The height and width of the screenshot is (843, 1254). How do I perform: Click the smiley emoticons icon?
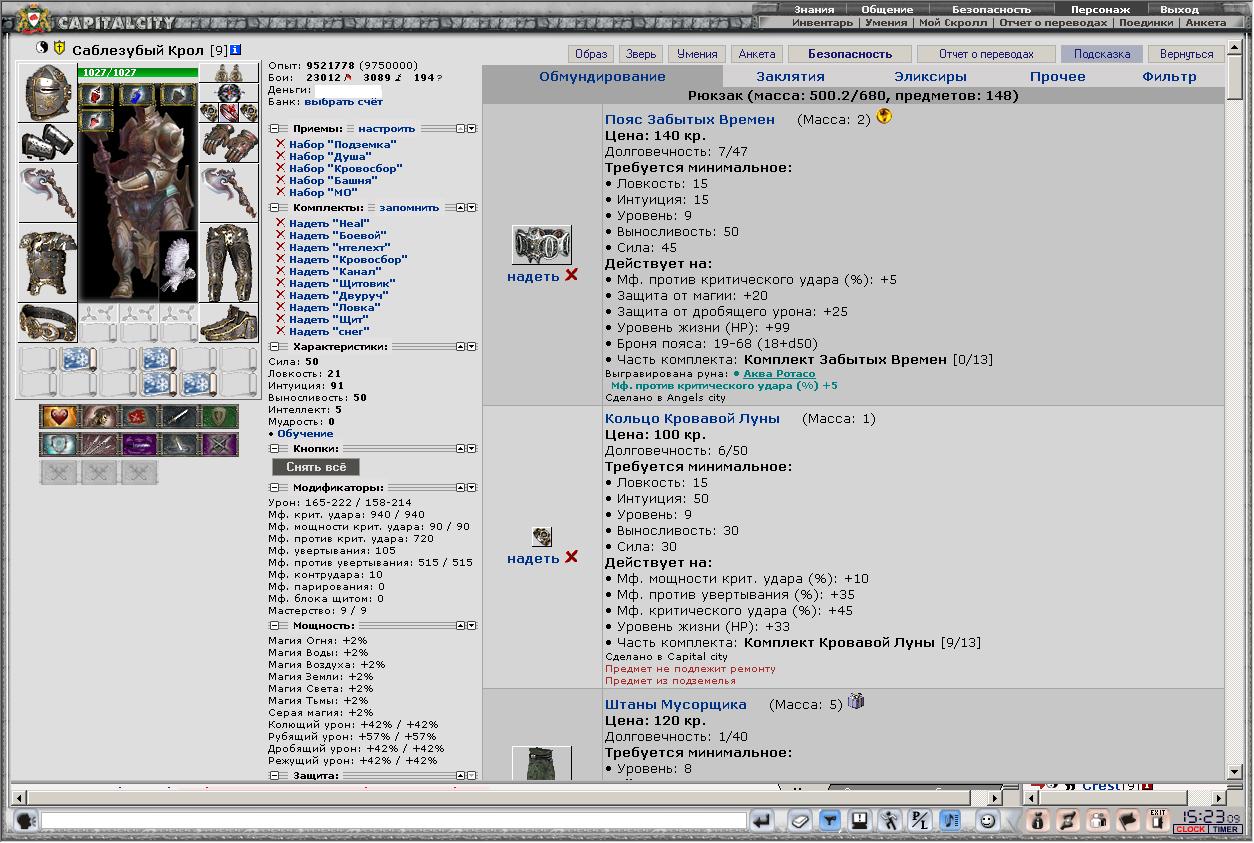(987, 820)
